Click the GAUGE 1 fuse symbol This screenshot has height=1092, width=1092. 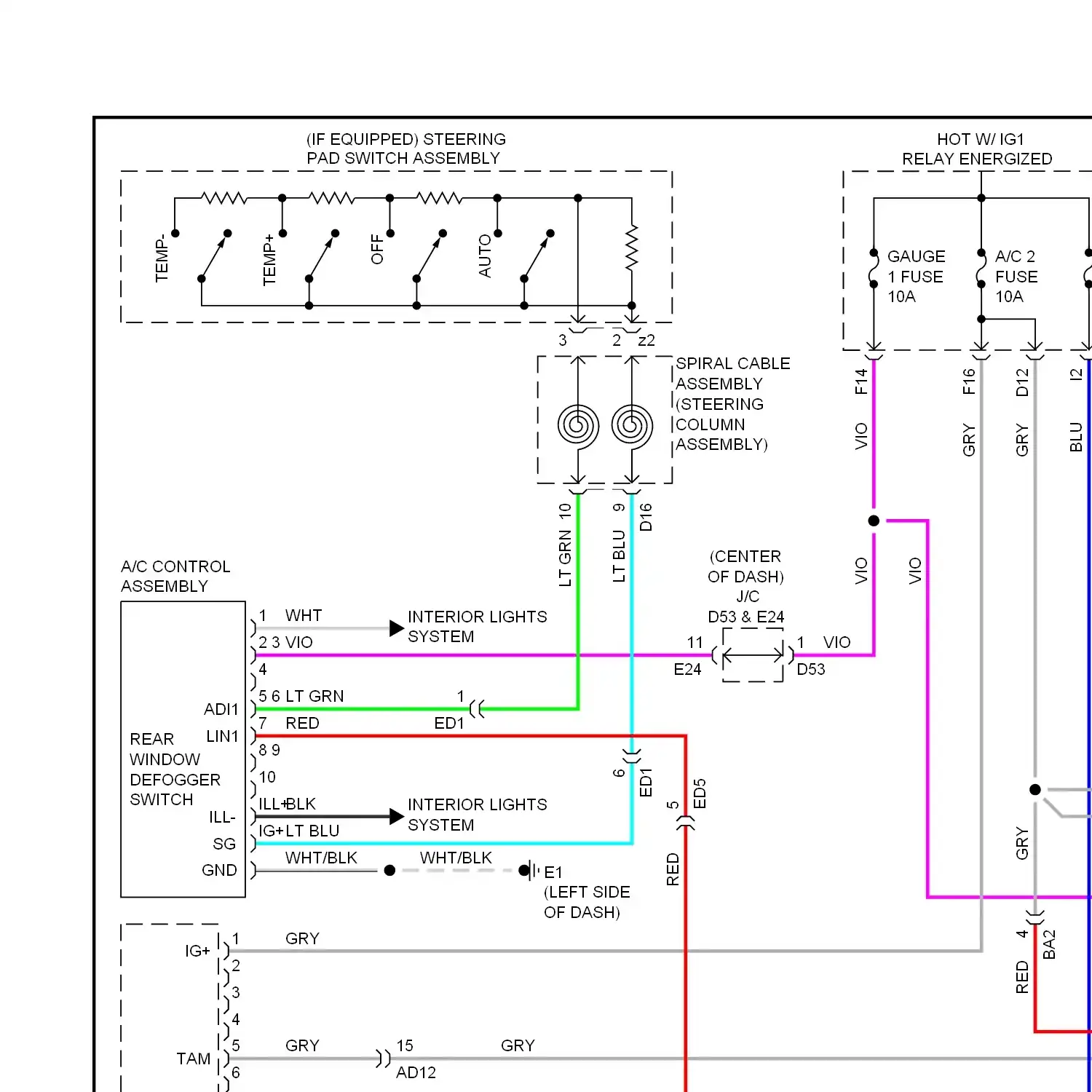pos(874,269)
